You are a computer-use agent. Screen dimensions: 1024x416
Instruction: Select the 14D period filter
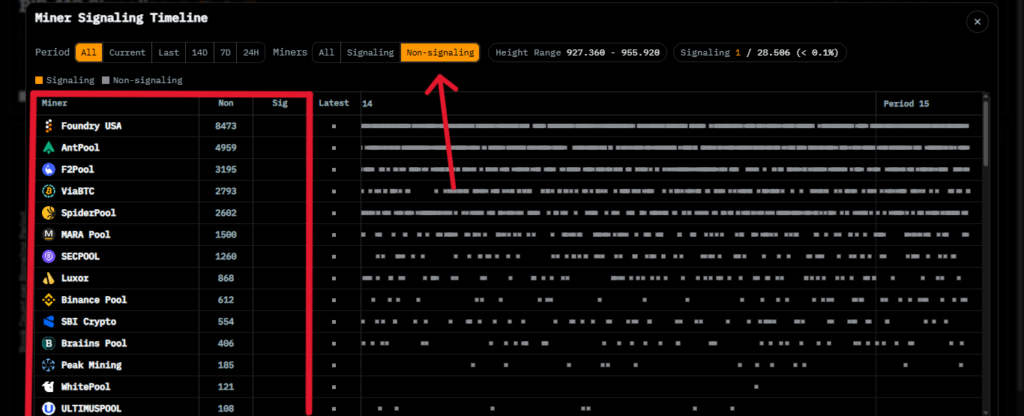(198, 53)
